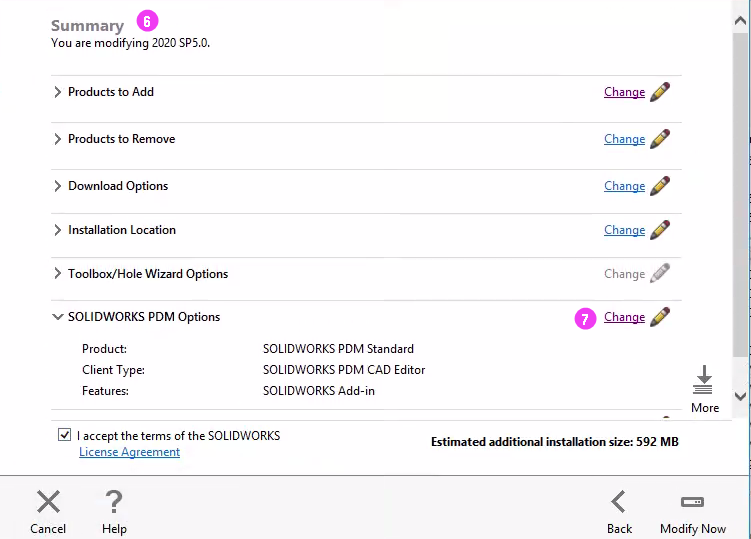Click the estimated installation size text

tap(555, 441)
